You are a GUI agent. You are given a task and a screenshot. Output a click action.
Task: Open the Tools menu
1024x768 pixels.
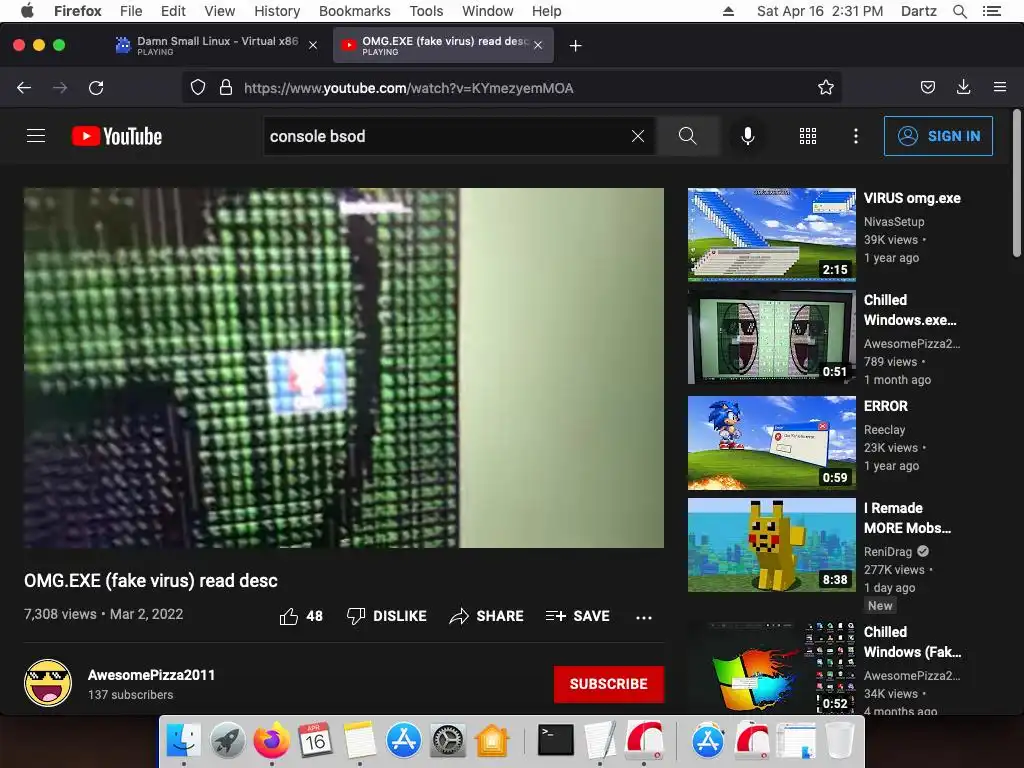(x=426, y=11)
